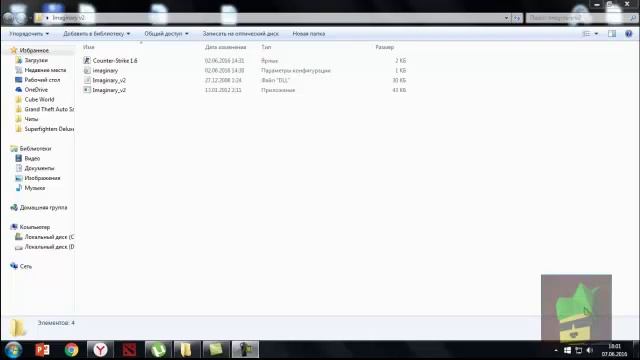
Task: Open Локальный диск (C:) drive
Action: click(49, 237)
